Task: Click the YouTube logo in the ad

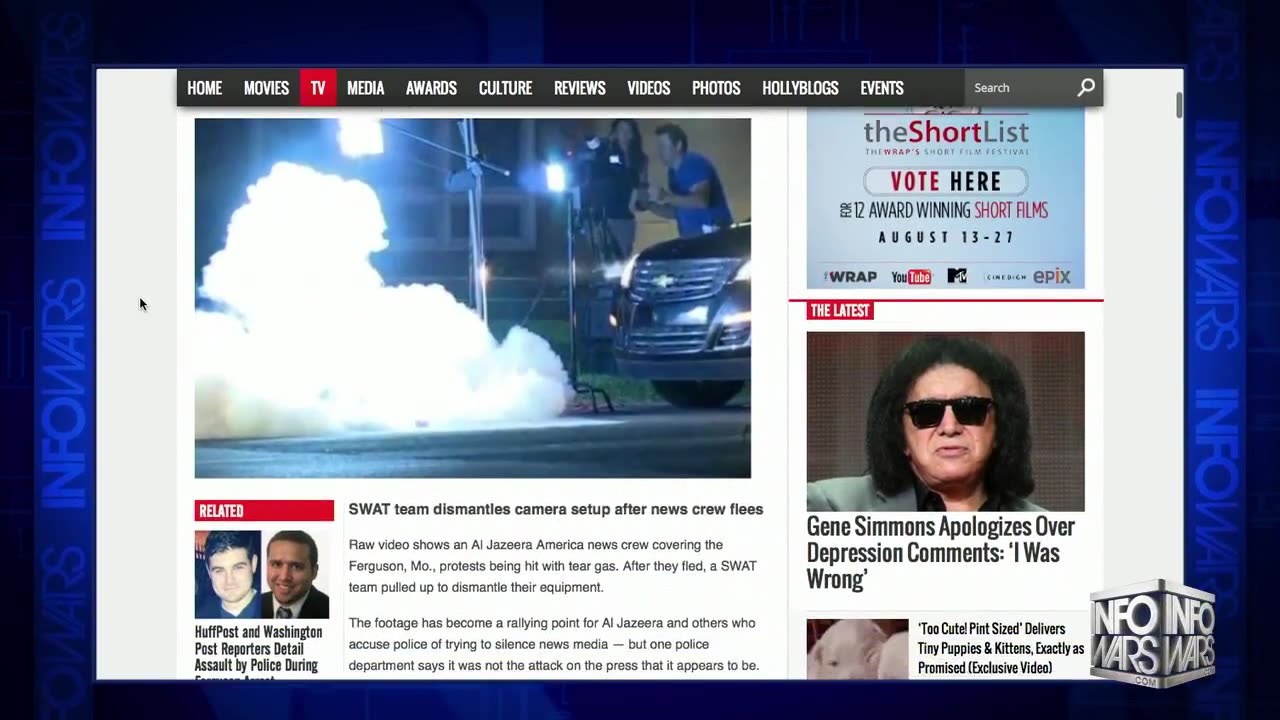Action: click(911, 277)
